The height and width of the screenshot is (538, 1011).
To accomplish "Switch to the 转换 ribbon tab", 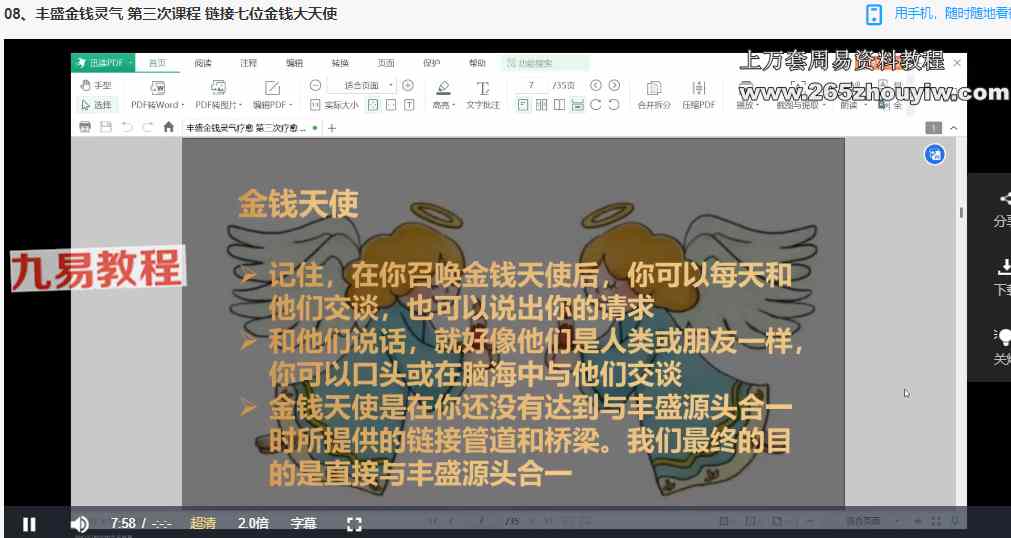I will coord(340,63).
